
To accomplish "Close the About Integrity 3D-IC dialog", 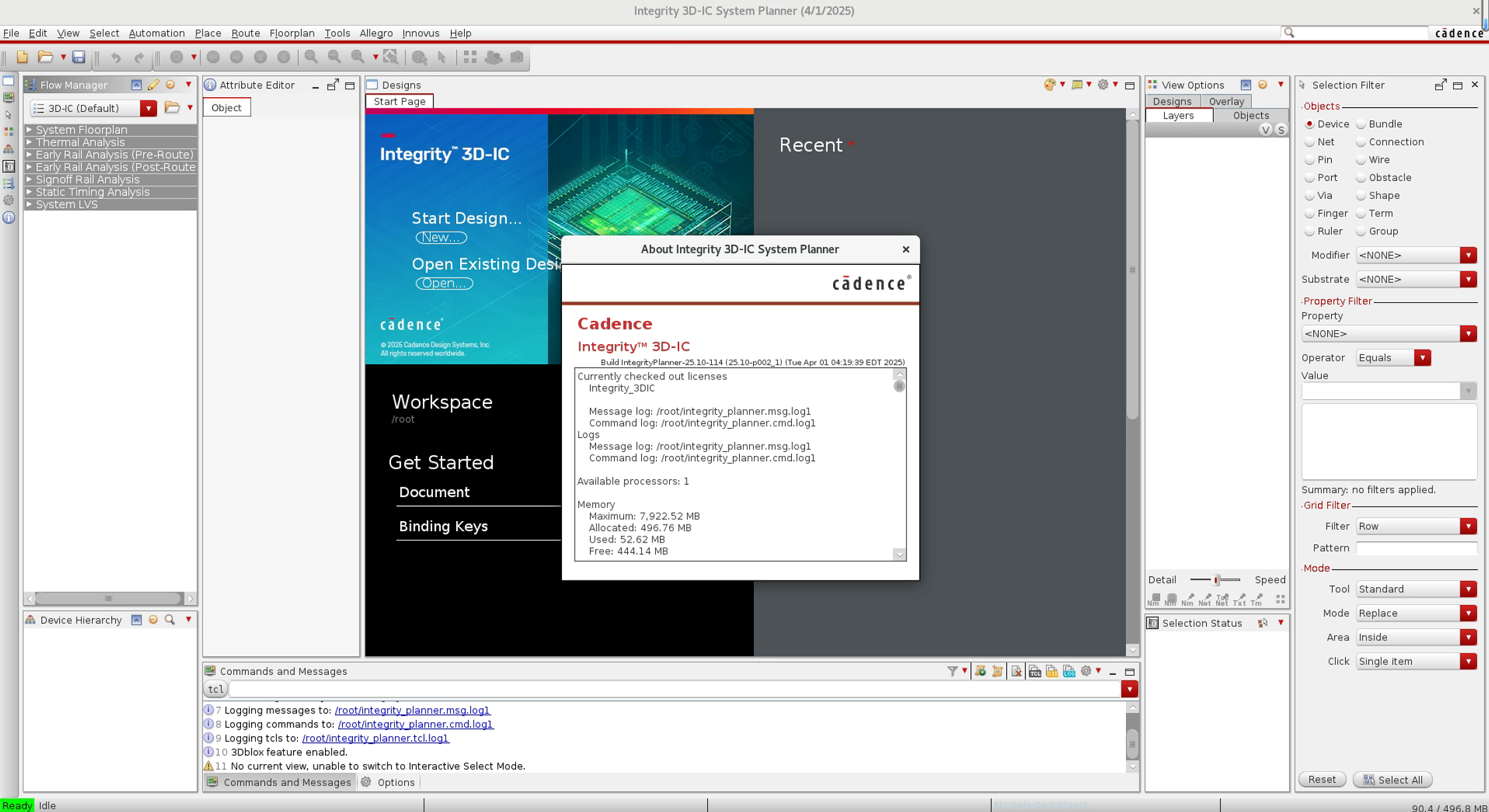I will [906, 250].
